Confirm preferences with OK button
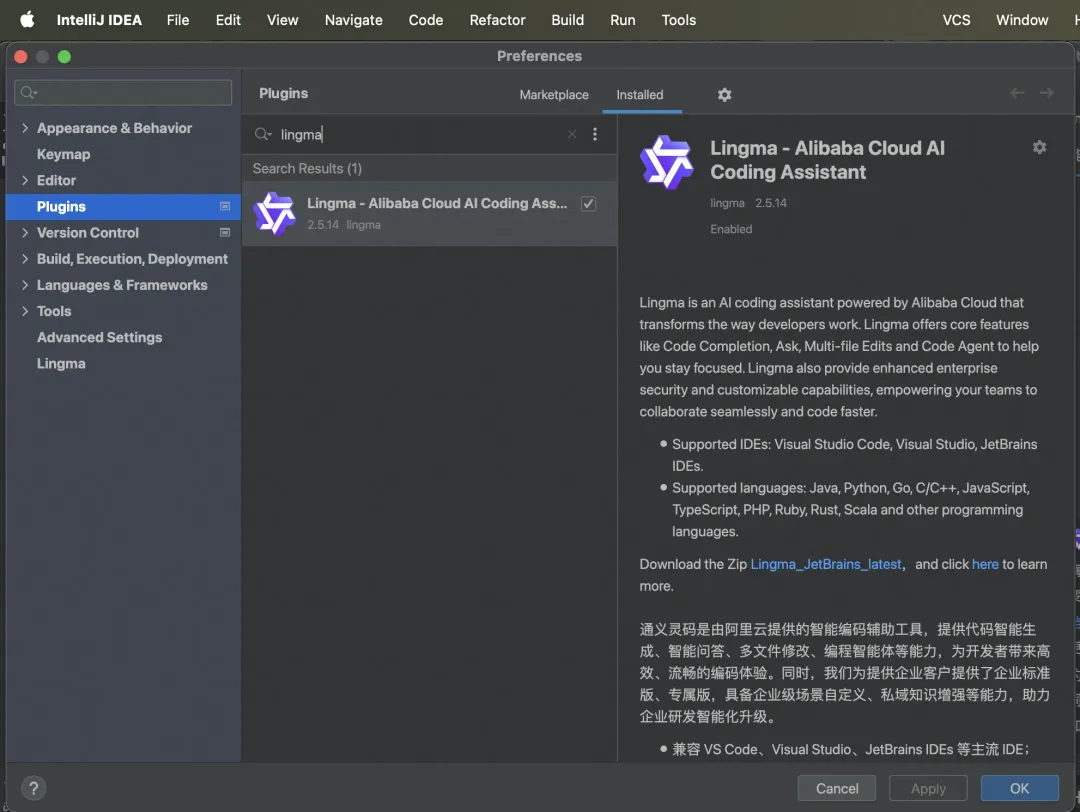This screenshot has height=812, width=1080. (x=1019, y=788)
